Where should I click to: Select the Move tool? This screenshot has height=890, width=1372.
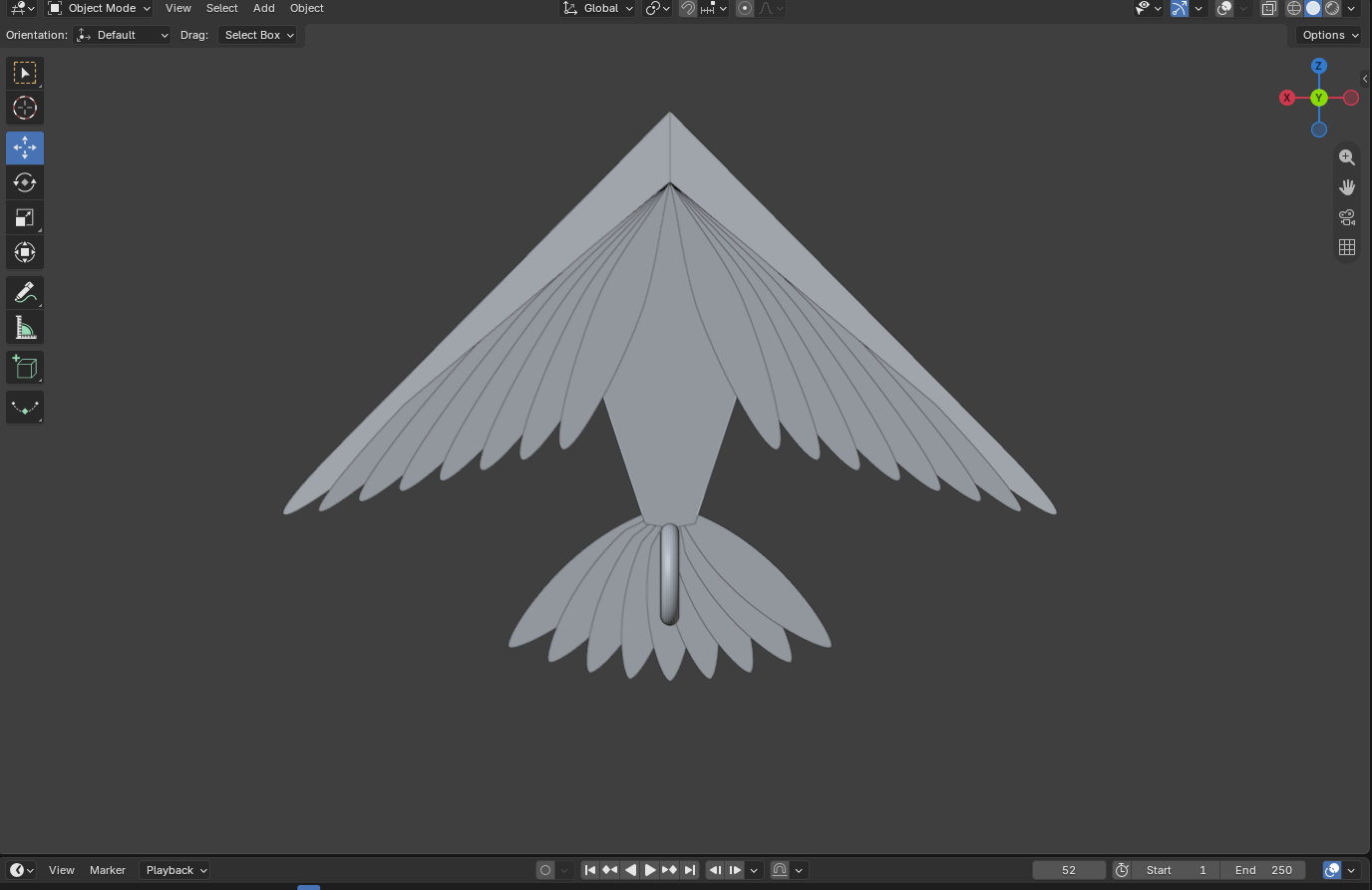coord(25,148)
